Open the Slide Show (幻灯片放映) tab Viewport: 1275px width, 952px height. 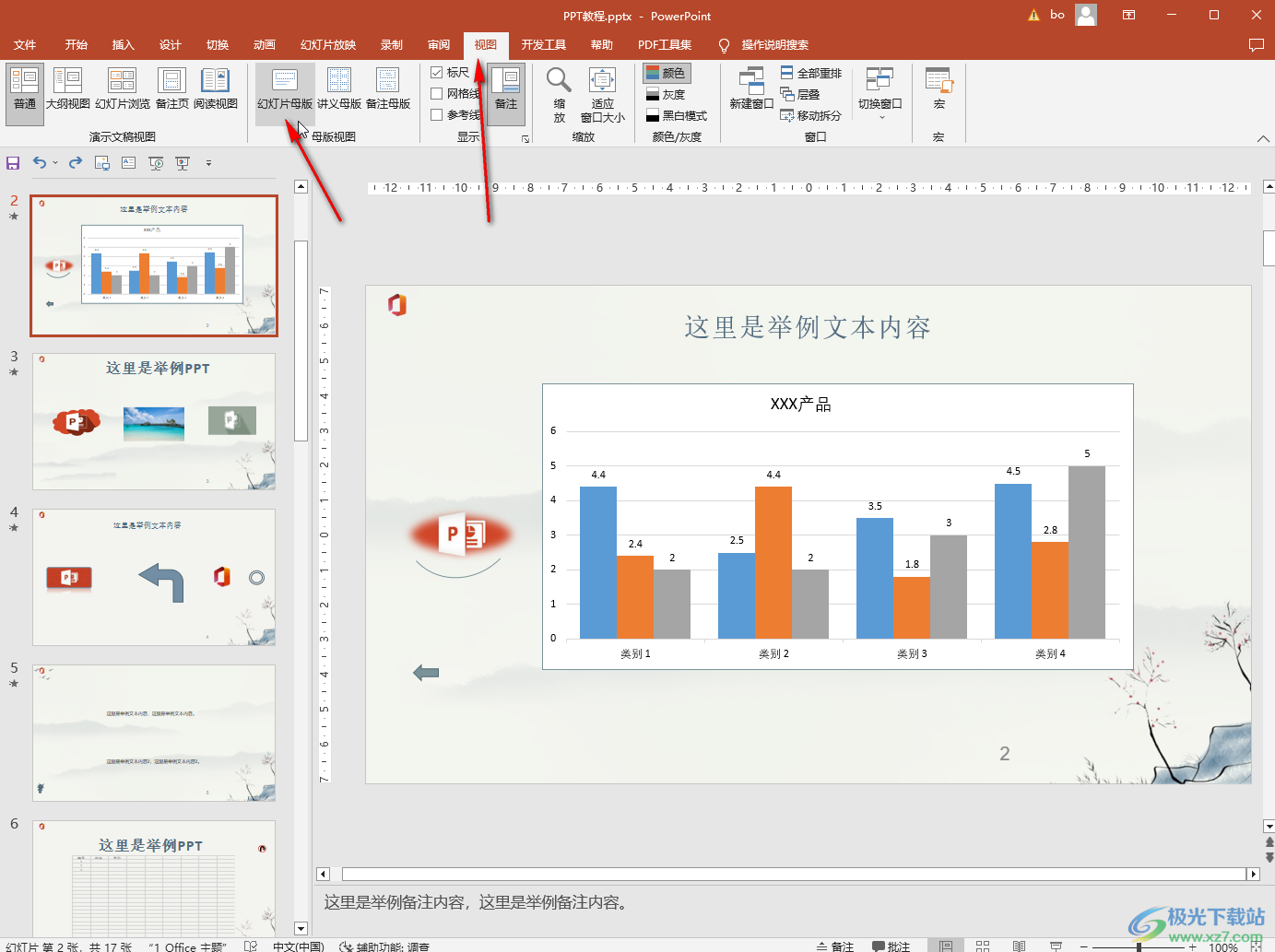click(327, 44)
